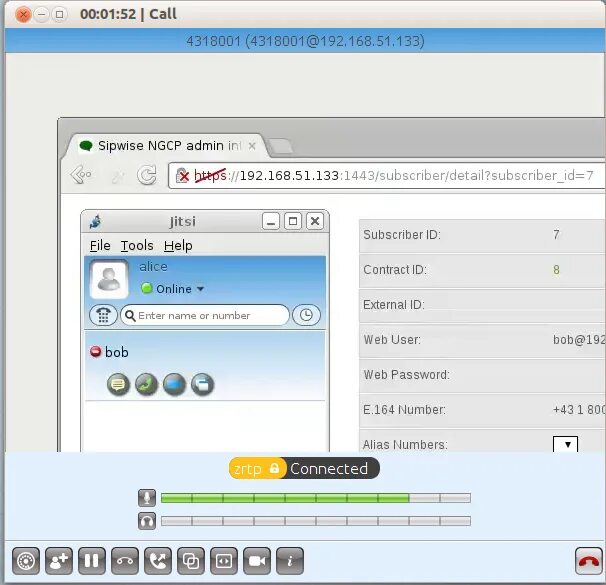The image size is (606, 585).
Task: Maximize the shared Jitsi window
Action: [x=293, y=221]
